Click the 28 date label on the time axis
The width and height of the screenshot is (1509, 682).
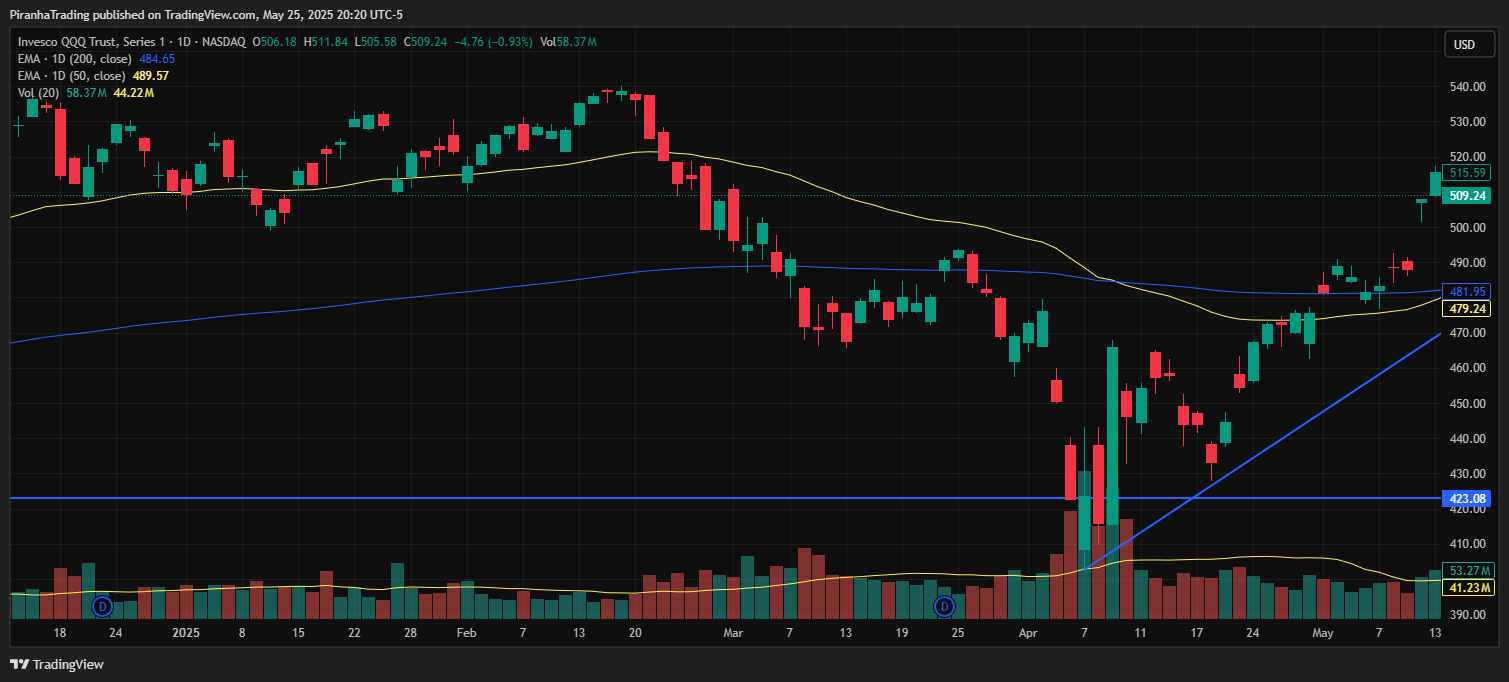410,633
